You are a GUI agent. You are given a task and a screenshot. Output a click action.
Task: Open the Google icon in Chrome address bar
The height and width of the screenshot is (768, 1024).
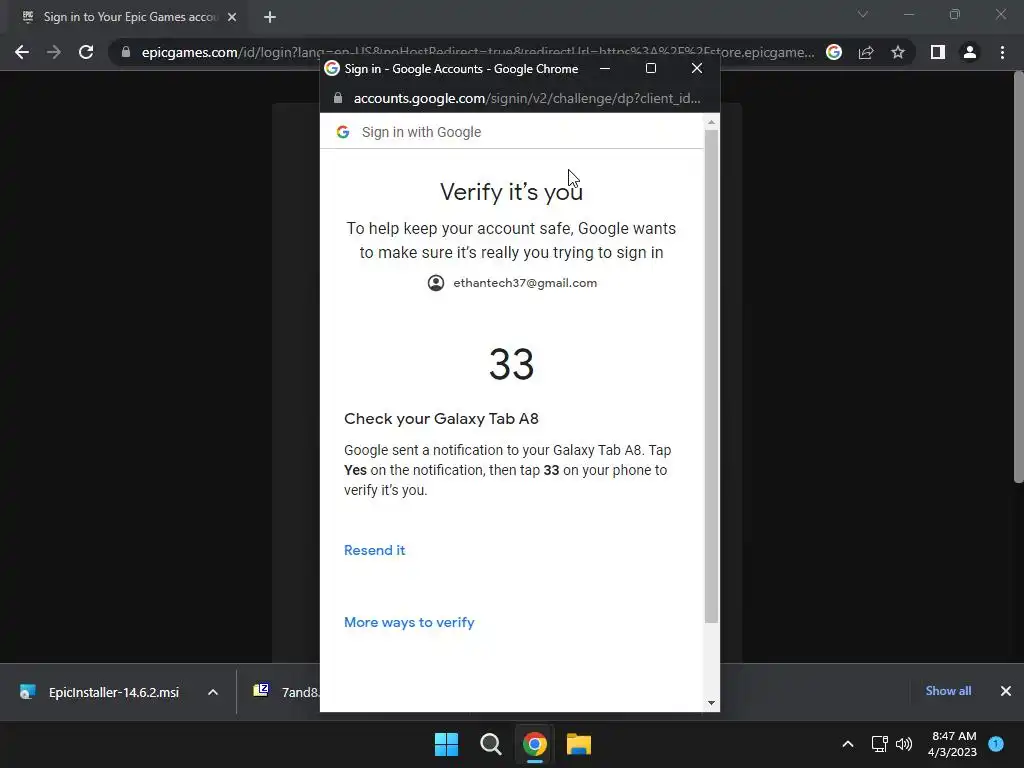[x=834, y=52]
